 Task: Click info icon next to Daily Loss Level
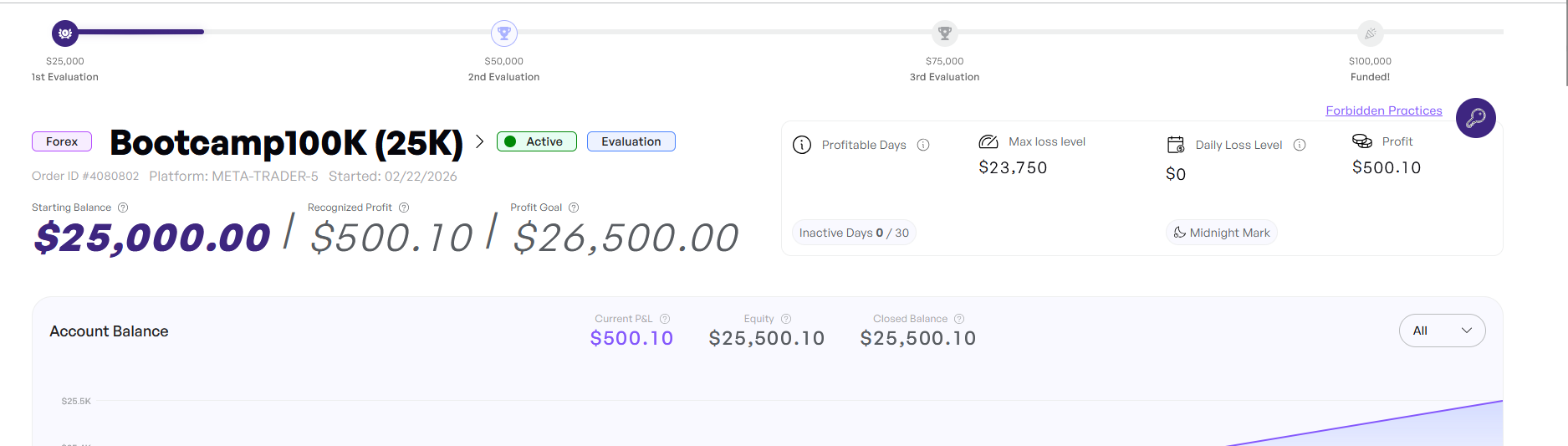pyautogui.click(x=1300, y=145)
